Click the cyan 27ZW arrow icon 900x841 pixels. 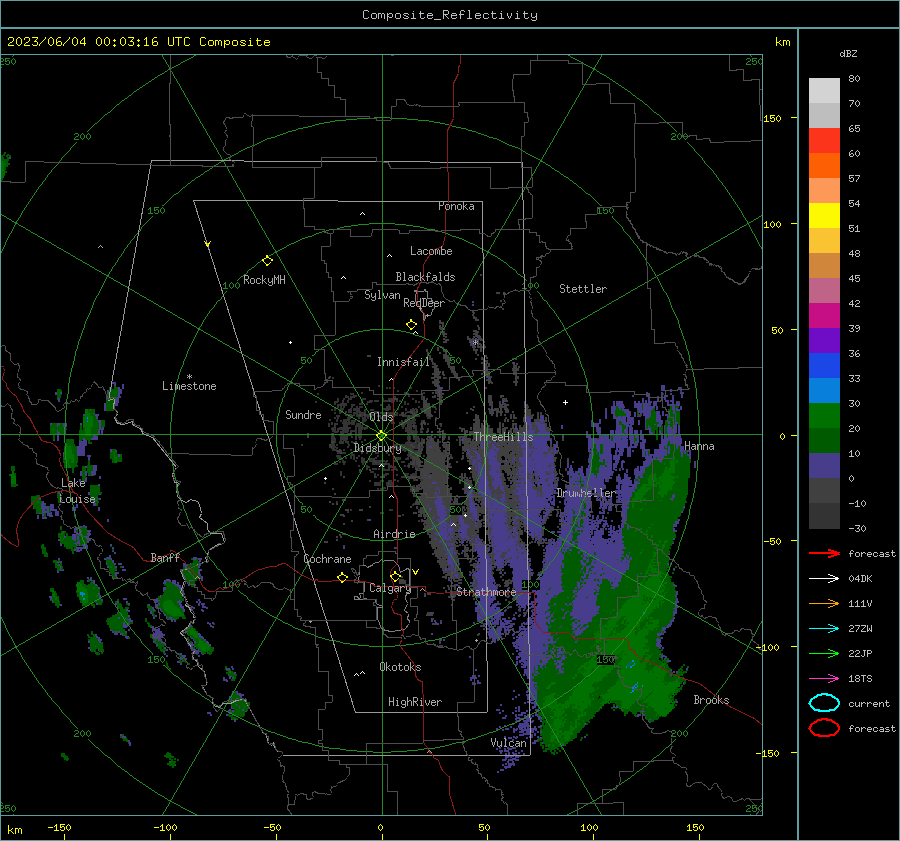coord(824,629)
